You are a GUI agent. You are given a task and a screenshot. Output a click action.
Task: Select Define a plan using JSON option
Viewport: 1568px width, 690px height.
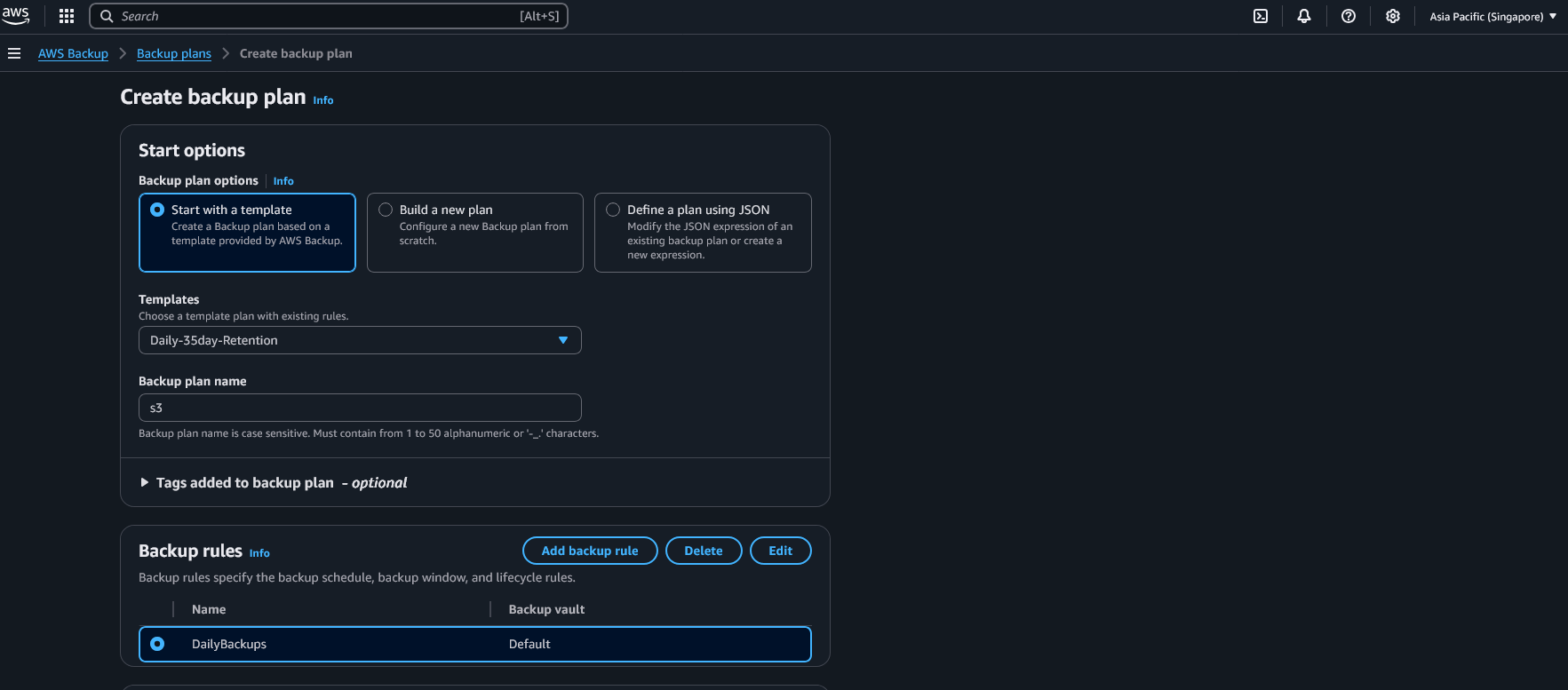(x=703, y=233)
